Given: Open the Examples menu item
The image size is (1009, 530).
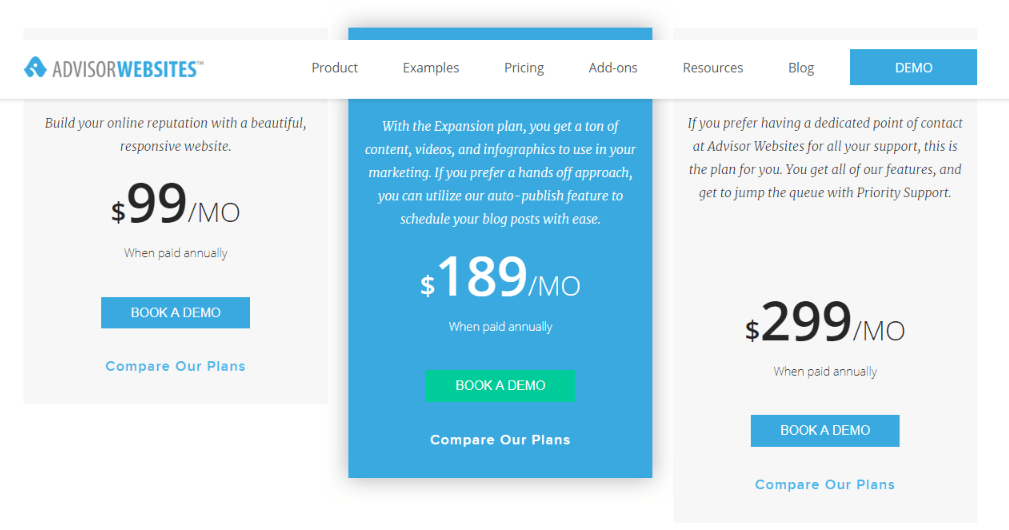Looking at the screenshot, I should coord(430,68).
